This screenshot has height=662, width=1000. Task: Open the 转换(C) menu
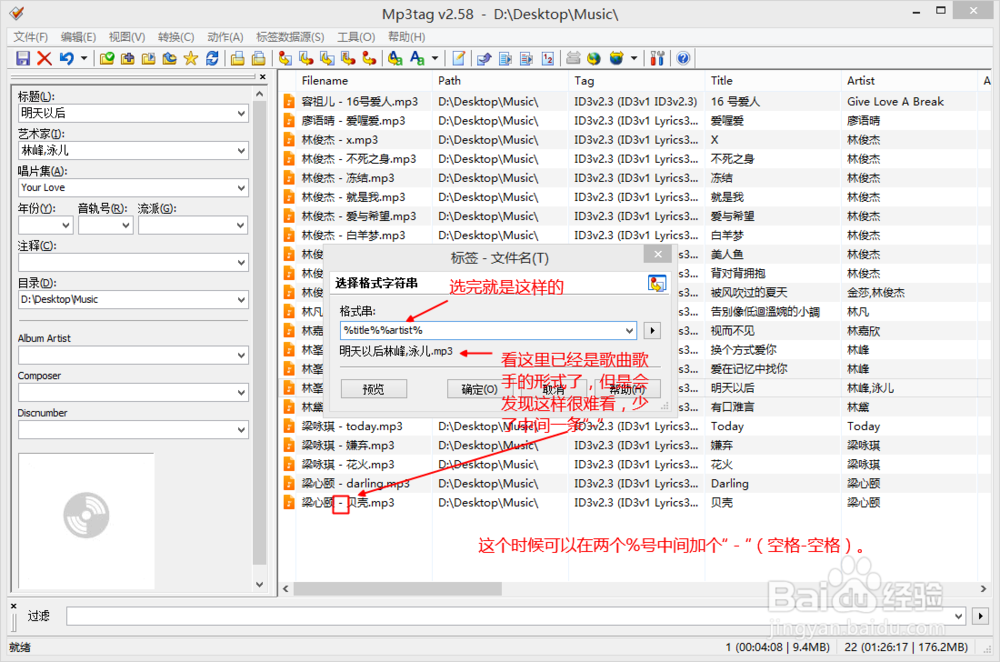click(176, 37)
